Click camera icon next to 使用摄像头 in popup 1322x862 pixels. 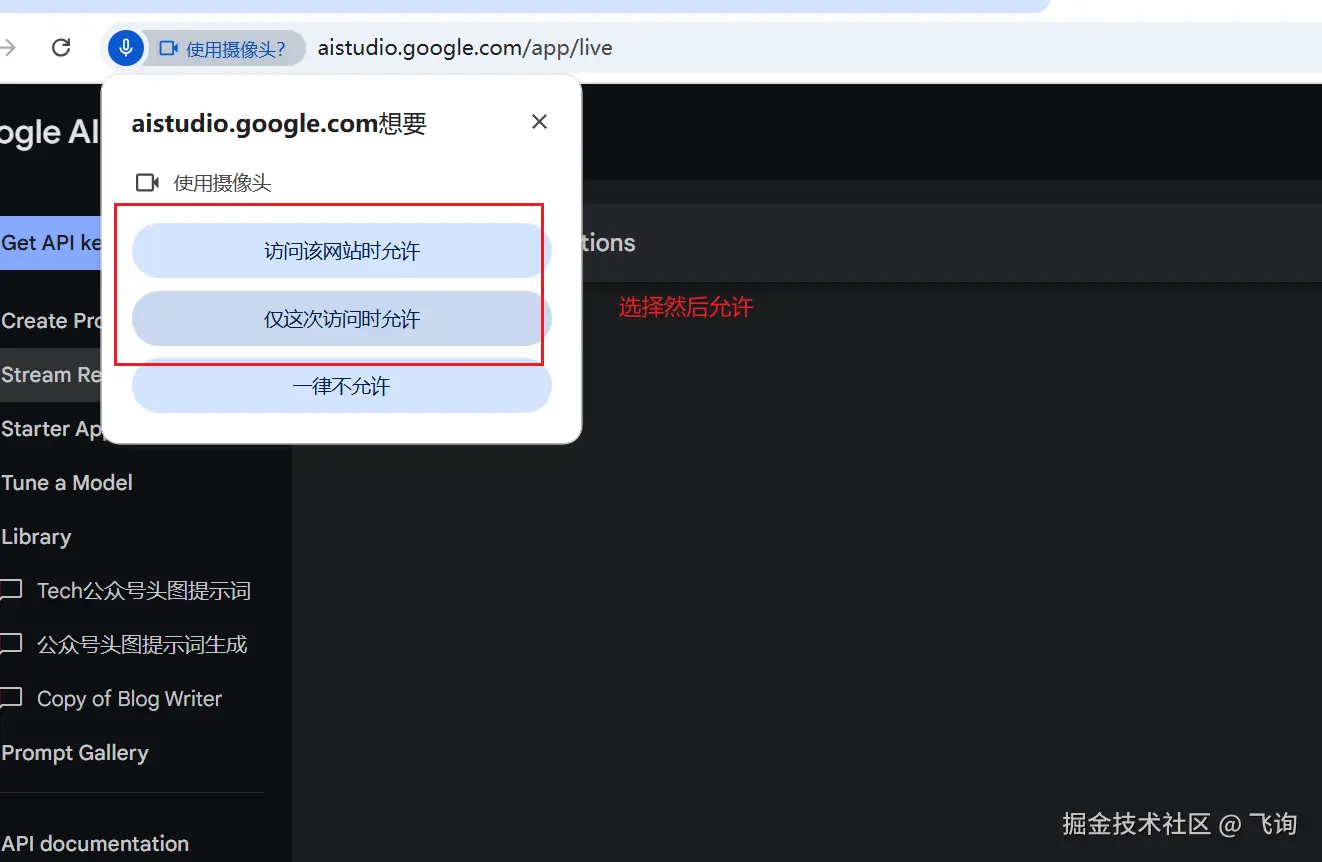point(147,183)
